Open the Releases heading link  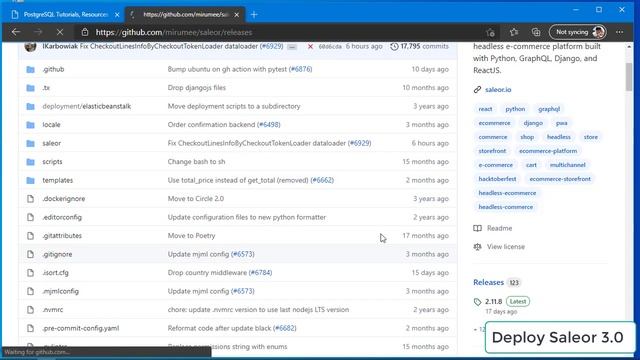pos(488,282)
